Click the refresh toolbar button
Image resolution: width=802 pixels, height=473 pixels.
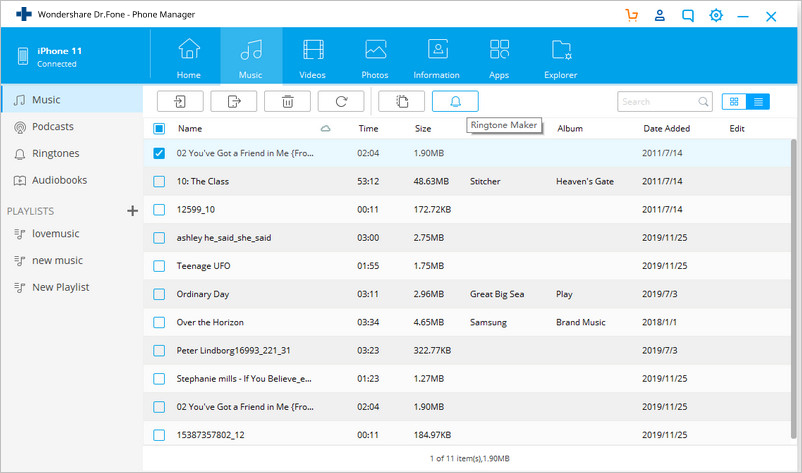point(341,101)
